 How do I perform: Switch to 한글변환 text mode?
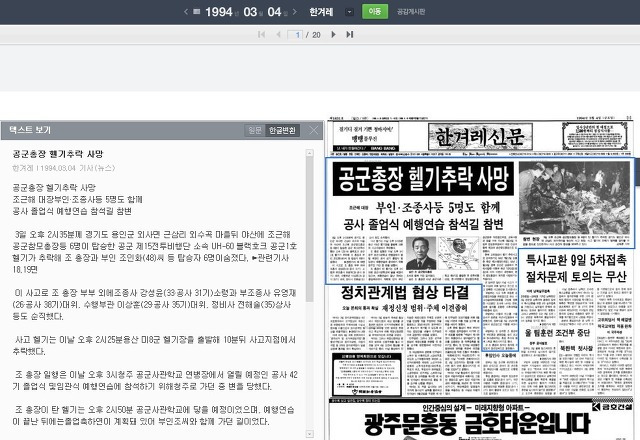click(x=282, y=130)
